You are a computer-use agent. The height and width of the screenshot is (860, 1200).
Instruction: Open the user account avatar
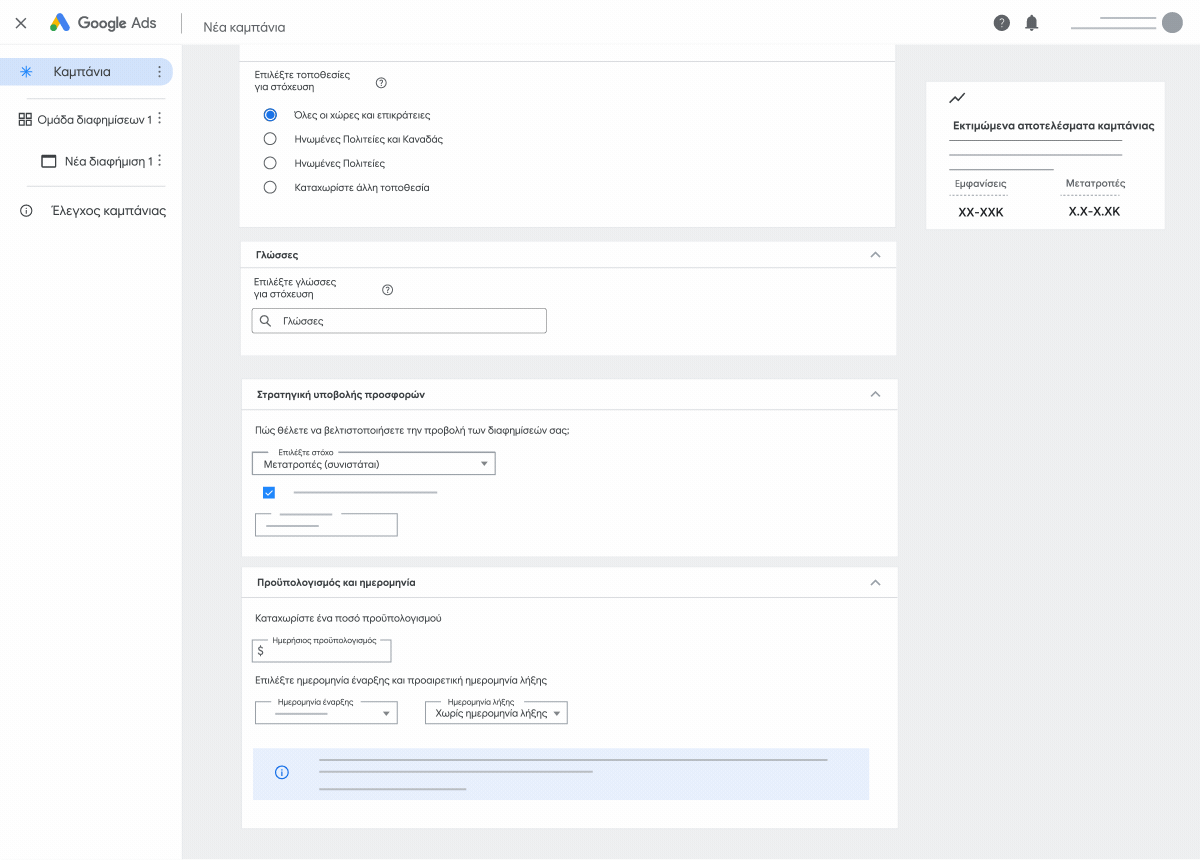click(x=1172, y=22)
